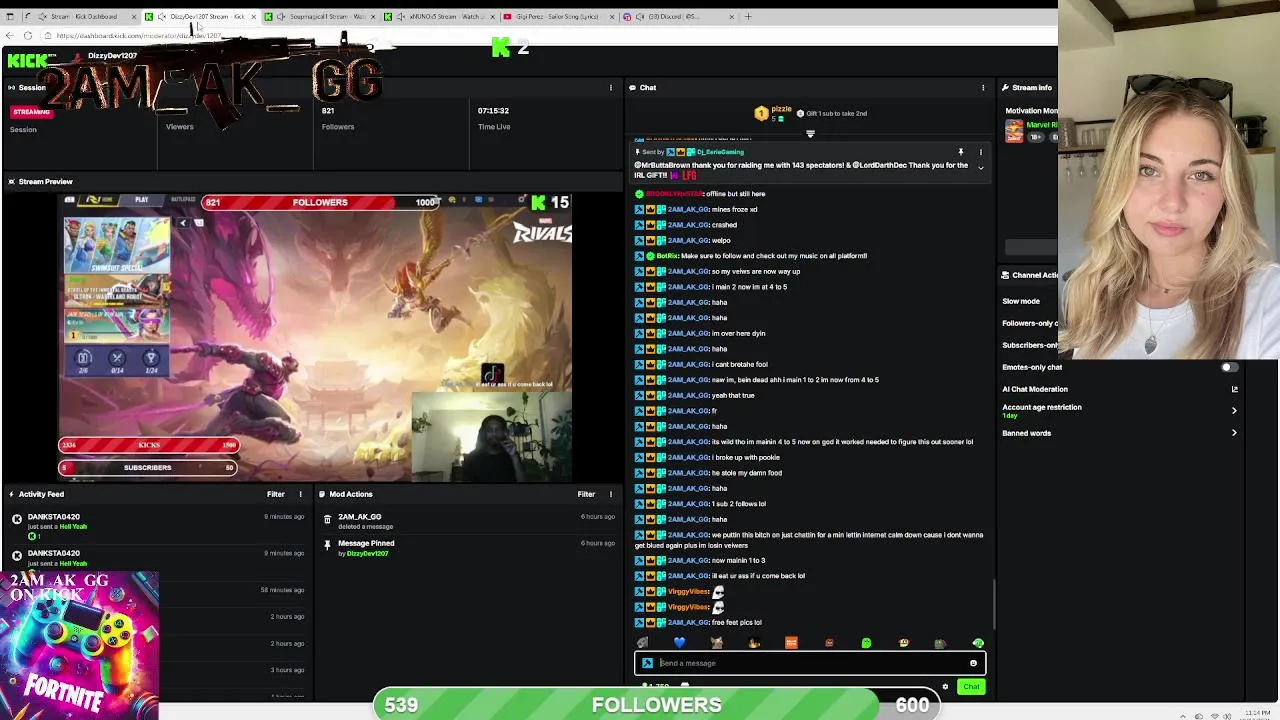Image resolution: width=1280 pixels, height=720 pixels.
Task: Switch to Soupmagical1 Stream browser tab
Action: click(320, 17)
